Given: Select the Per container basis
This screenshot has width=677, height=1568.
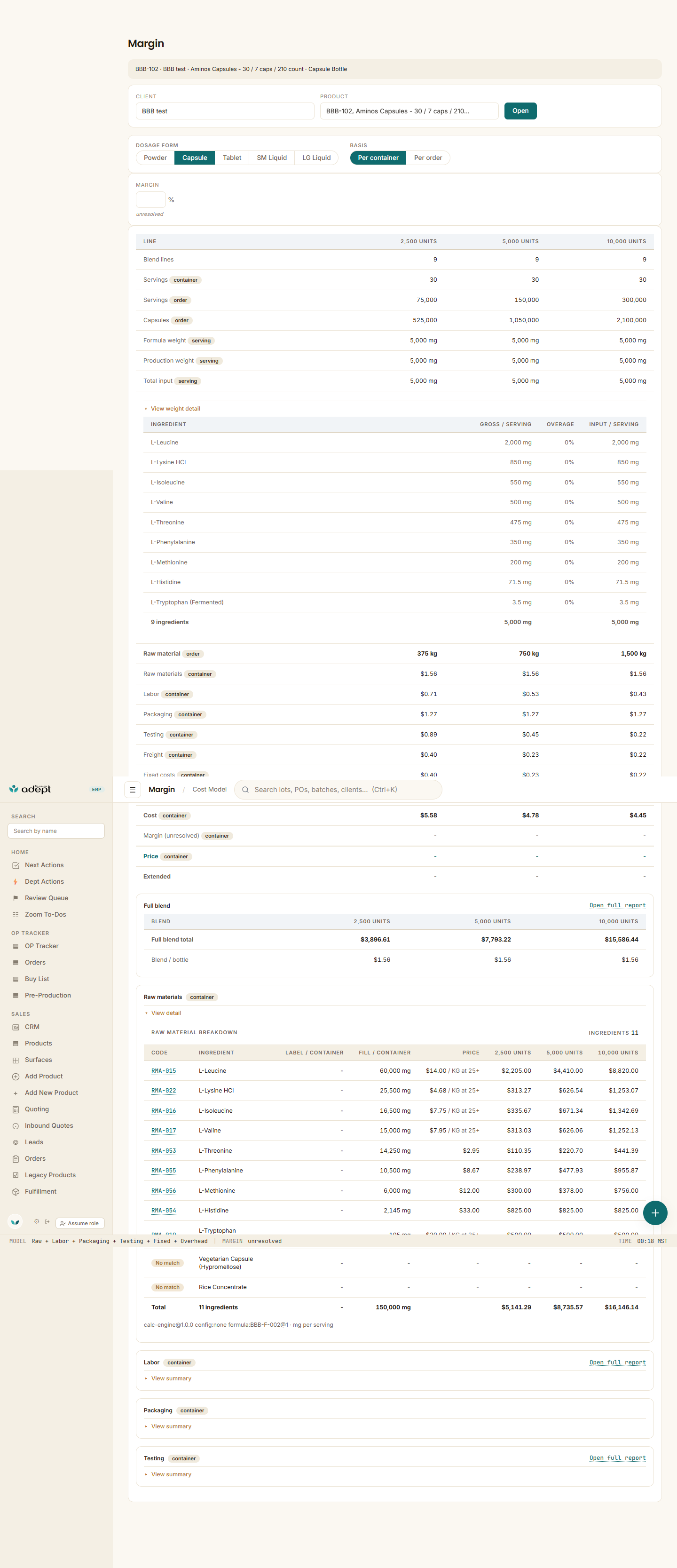Looking at the screenshot, I should tap(378, 158).
